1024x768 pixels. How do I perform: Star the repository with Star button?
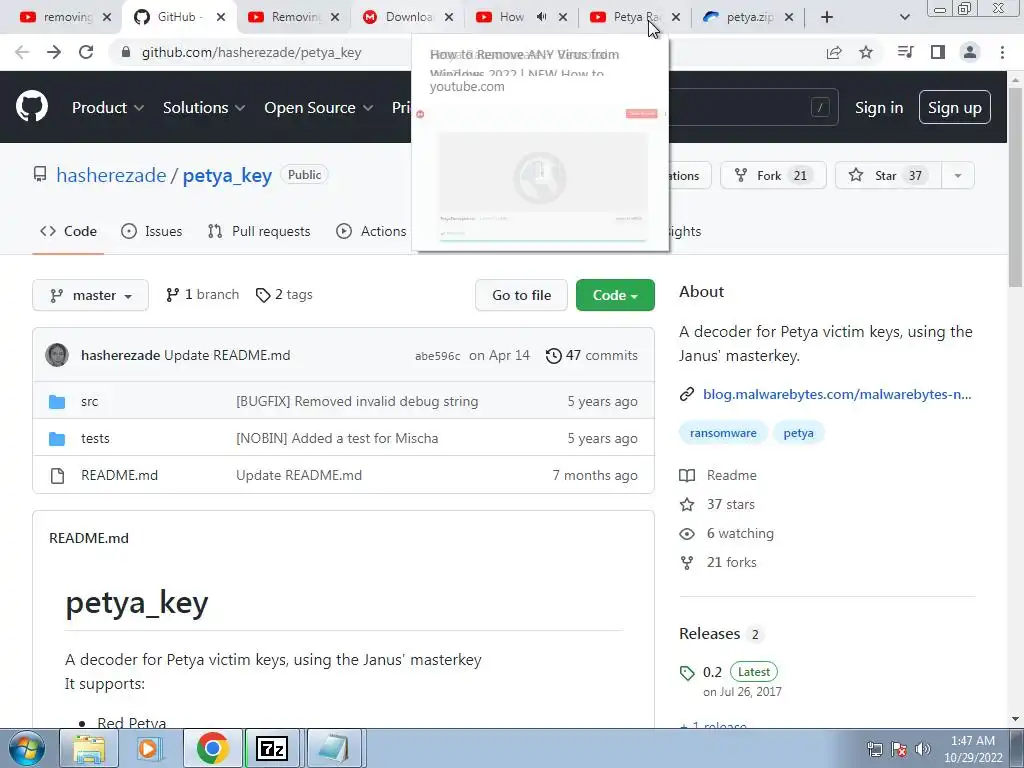pyautogui.click(x=888, y=175)
